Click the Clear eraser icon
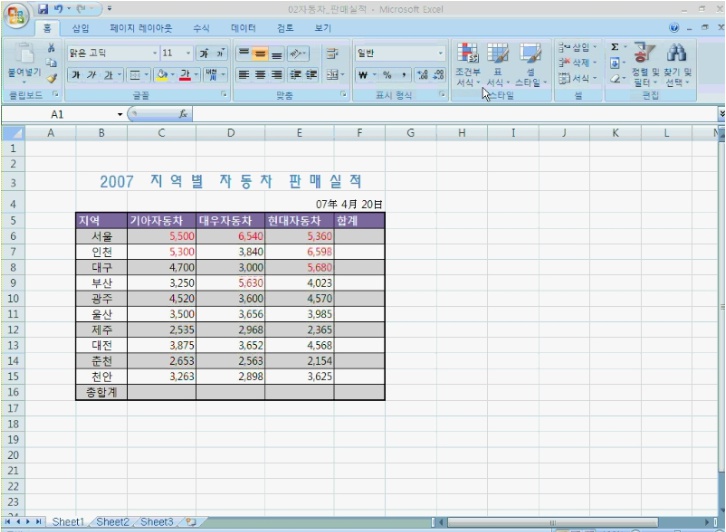The height and width of the screenshot is (532, 726). tap(615, 79)
